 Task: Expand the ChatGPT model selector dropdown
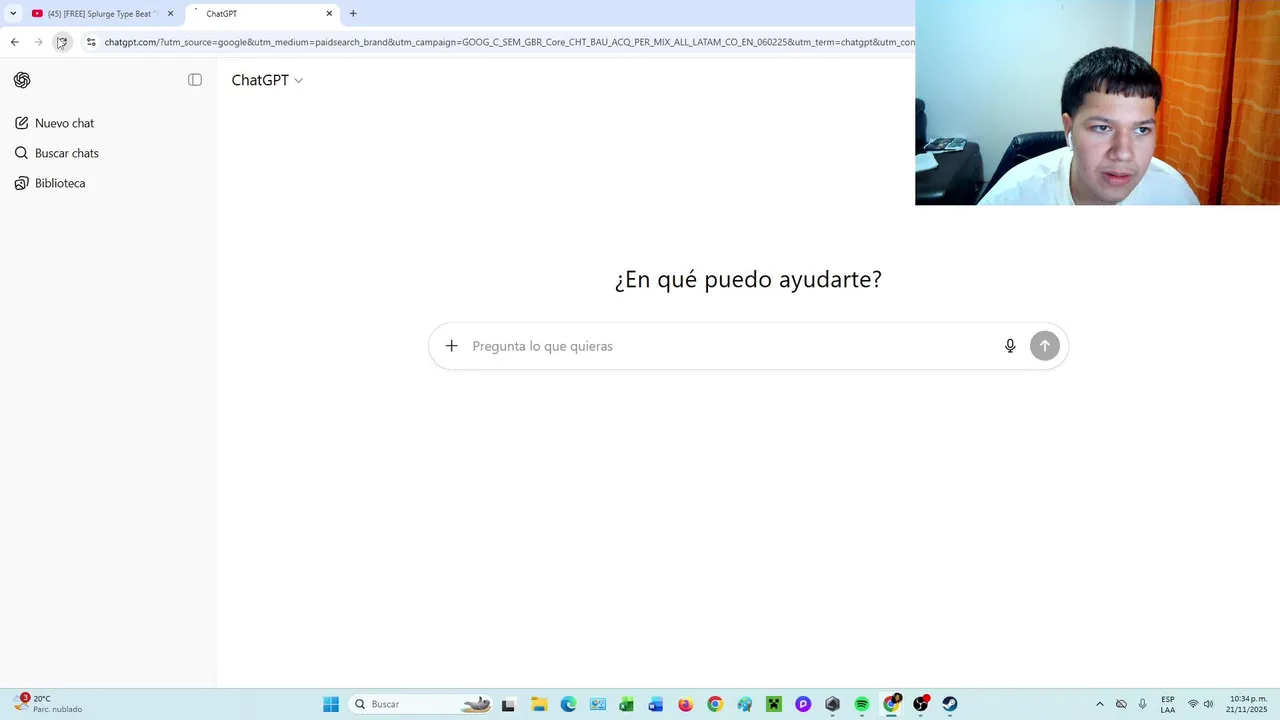tap(267, 80)
